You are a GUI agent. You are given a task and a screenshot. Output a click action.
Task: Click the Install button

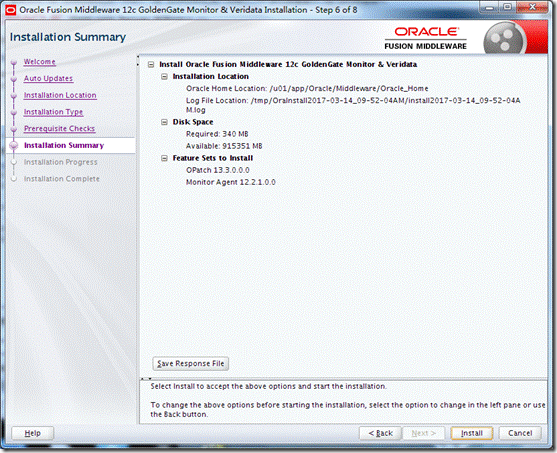click(x=471, y=433)
